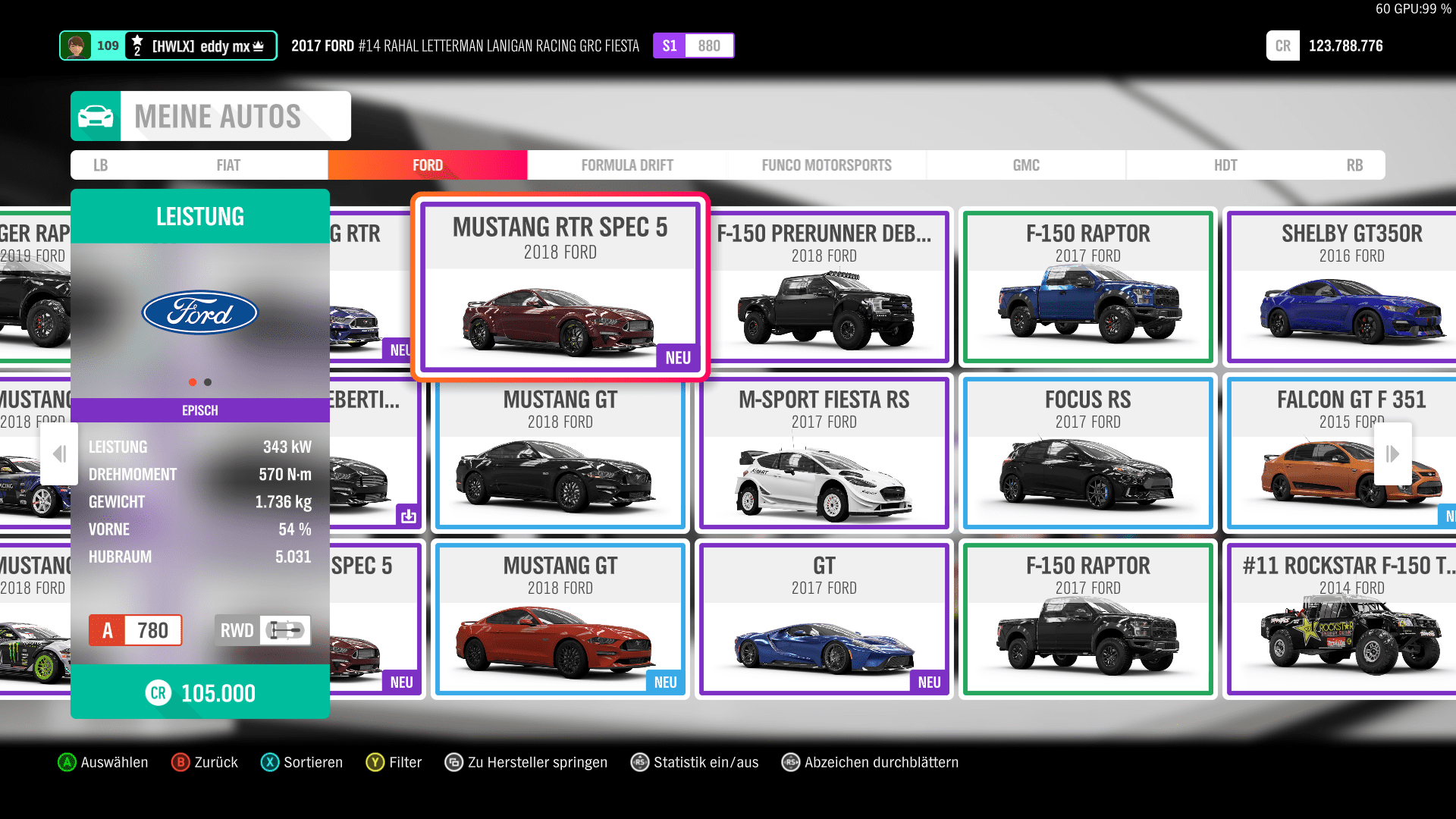The image size is (1456, 819).
Task: Select the first page dot in Leistung panel
Action: (193, 382)
